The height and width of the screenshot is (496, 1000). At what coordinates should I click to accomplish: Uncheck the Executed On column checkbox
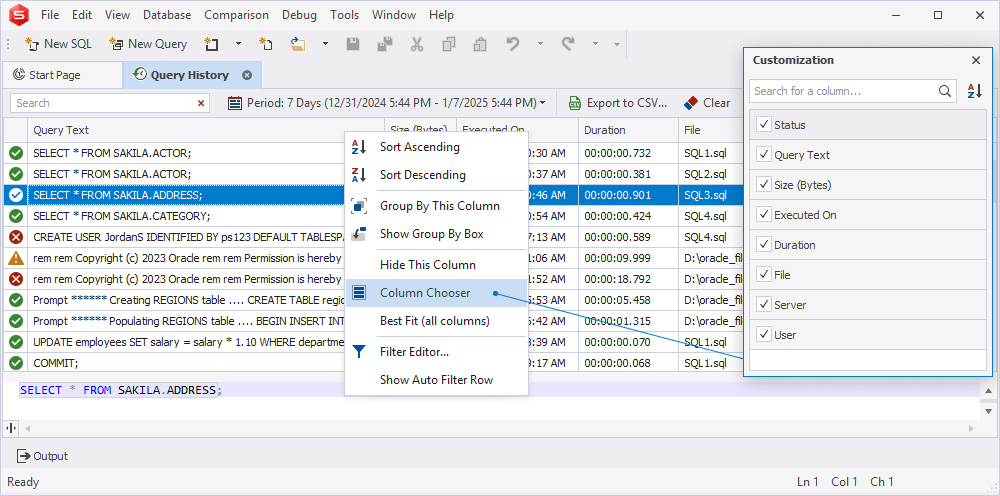point(763,214)
